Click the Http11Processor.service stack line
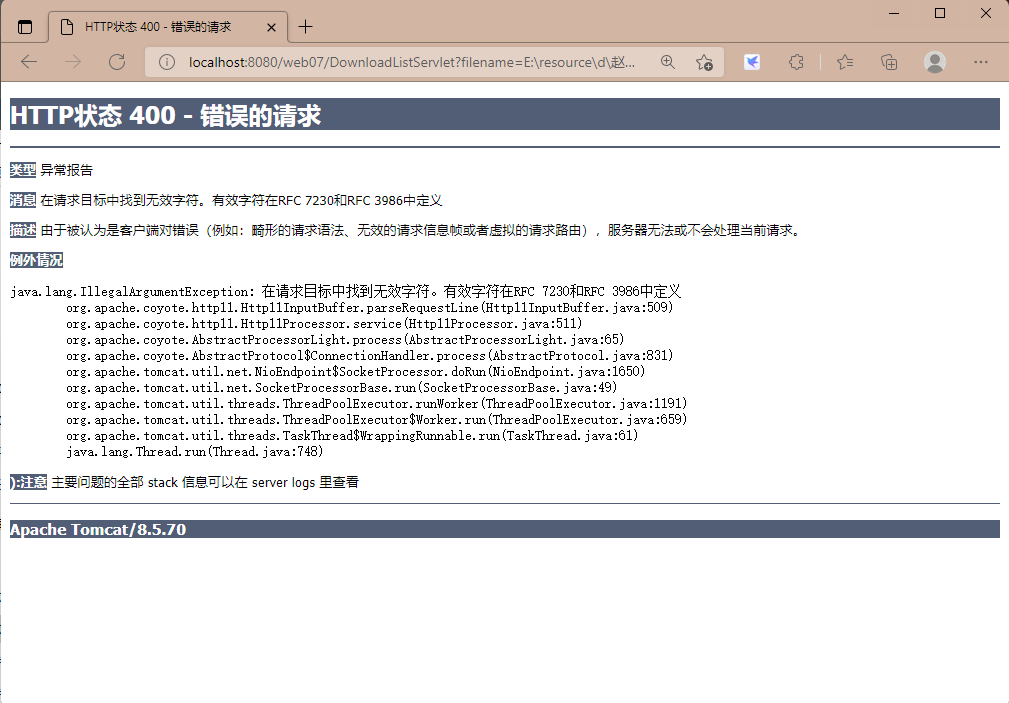Screen dimensions: 1009x703 tap(324, 324)
